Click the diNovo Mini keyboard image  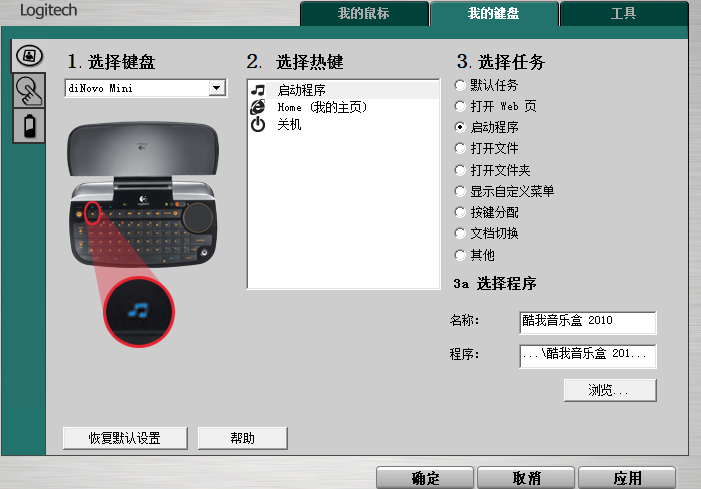tap(143, 194)
